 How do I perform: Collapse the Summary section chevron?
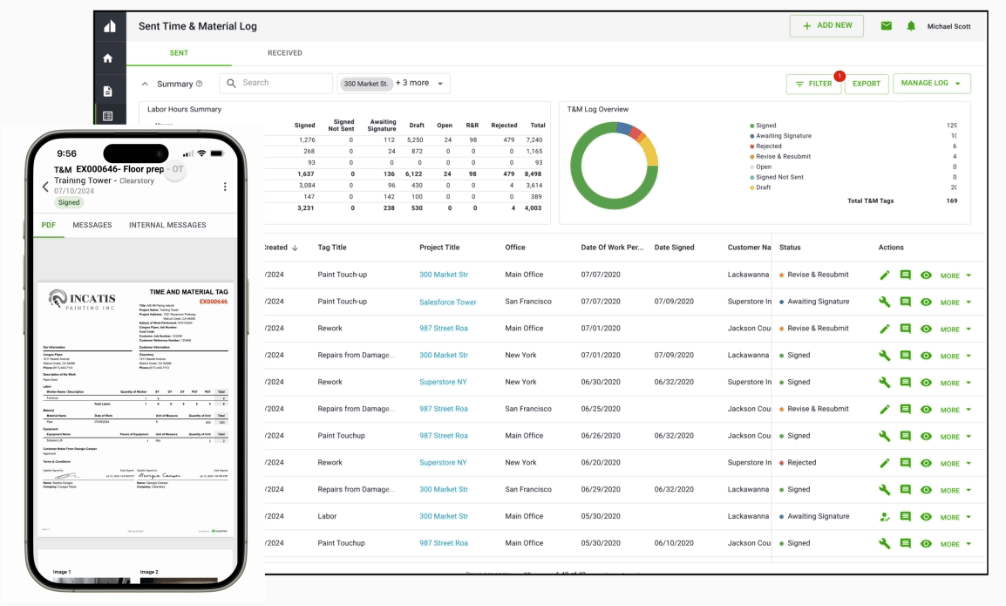145,84
